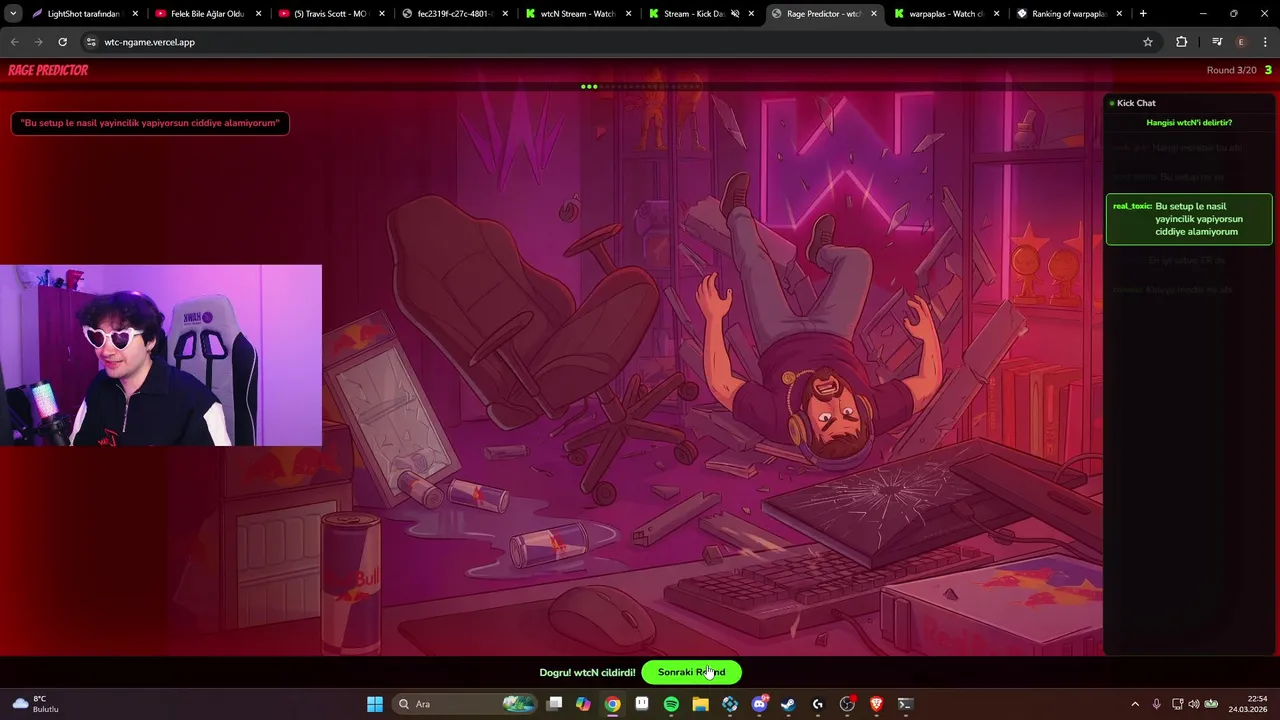
Task: Open Steam from the taskbar
Action: coord(788,704)
